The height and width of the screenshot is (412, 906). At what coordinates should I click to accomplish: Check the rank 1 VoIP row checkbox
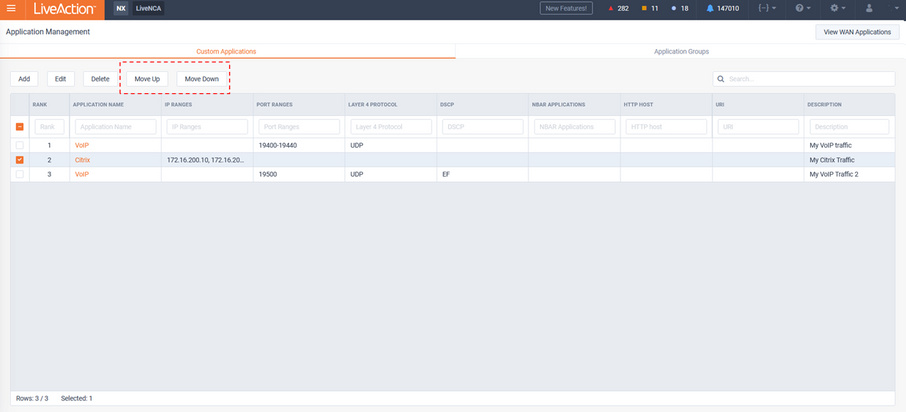pos(20,145)
